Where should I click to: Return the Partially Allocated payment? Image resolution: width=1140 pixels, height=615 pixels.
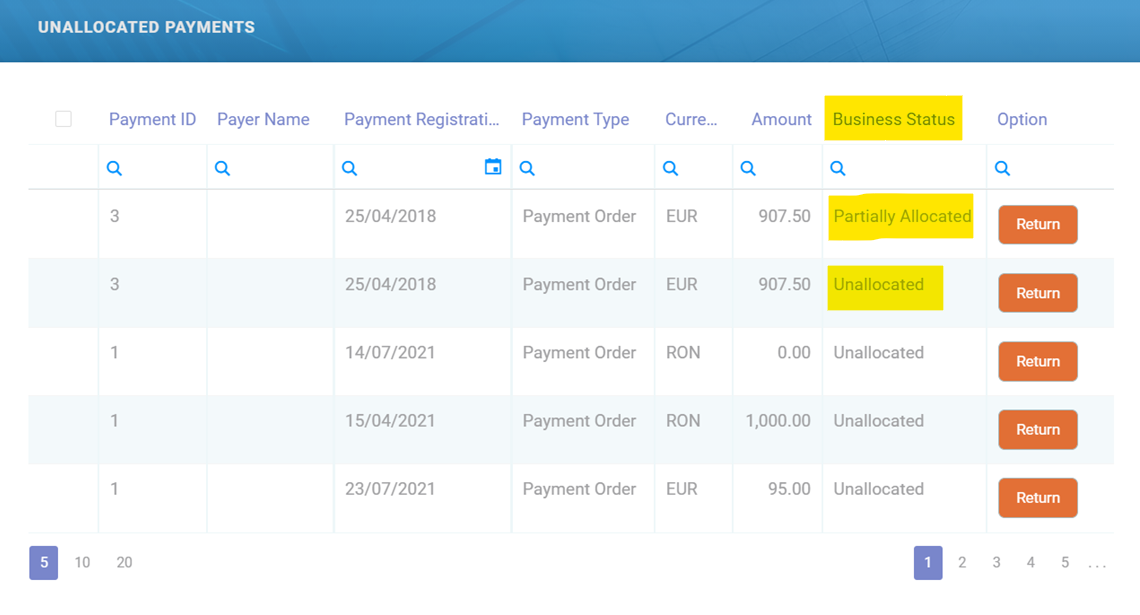tap(1037, 225)
